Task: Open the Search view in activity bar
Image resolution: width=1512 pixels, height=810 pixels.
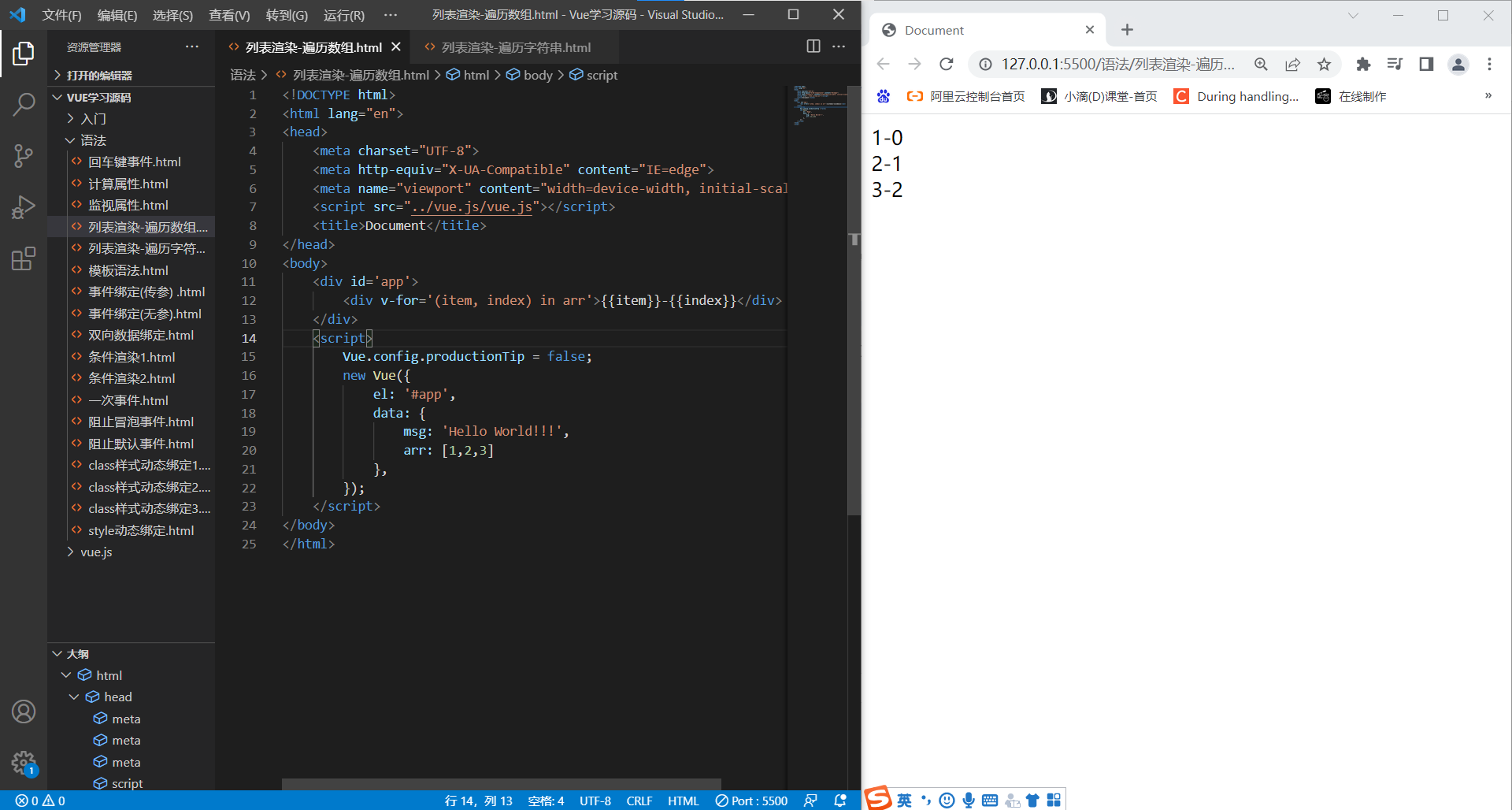Action: pyautogui.click(x=24, y=105)
